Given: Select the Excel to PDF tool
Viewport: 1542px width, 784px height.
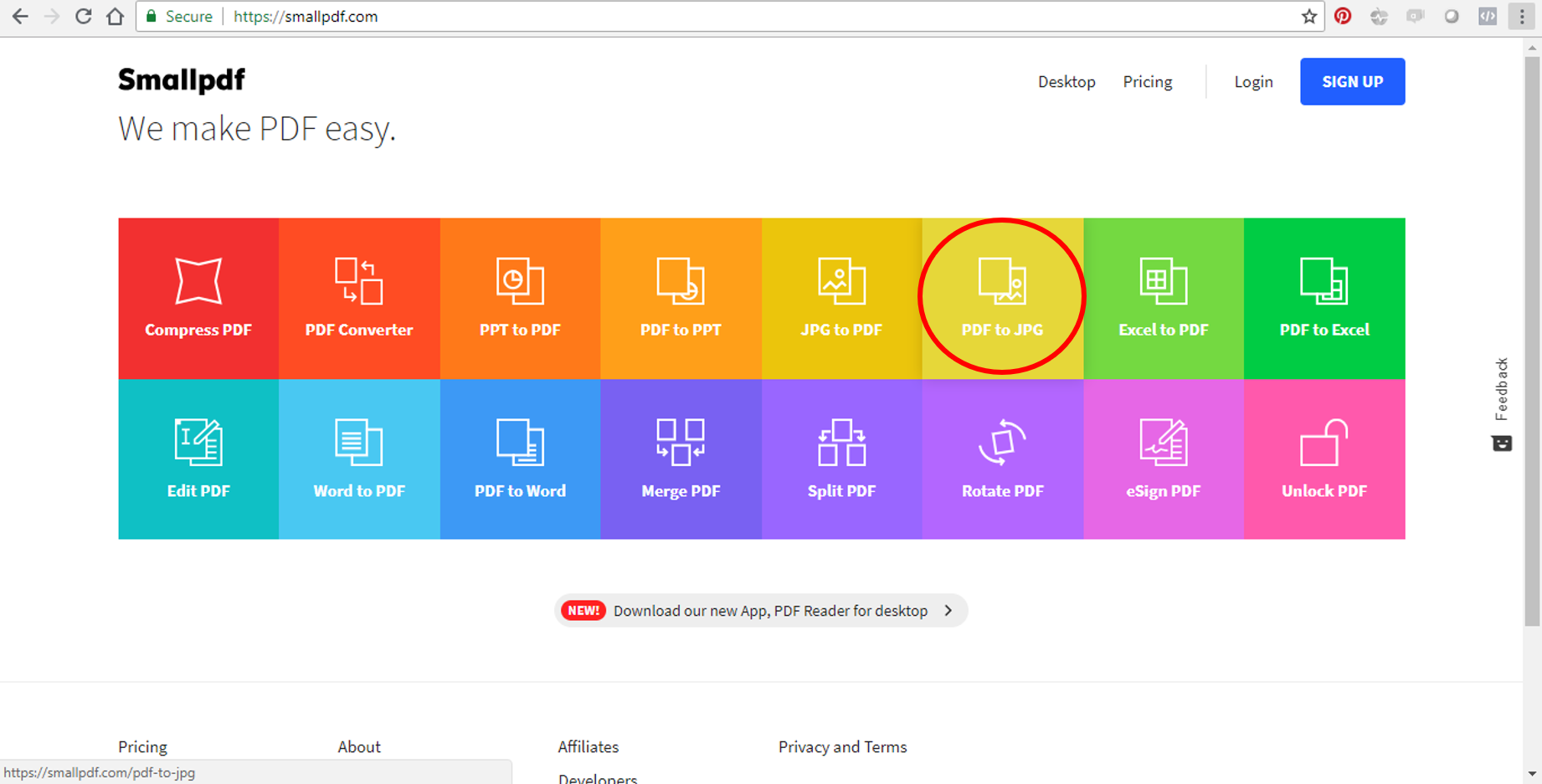Looking at the screenshot, I should [x=1163, y=298].
